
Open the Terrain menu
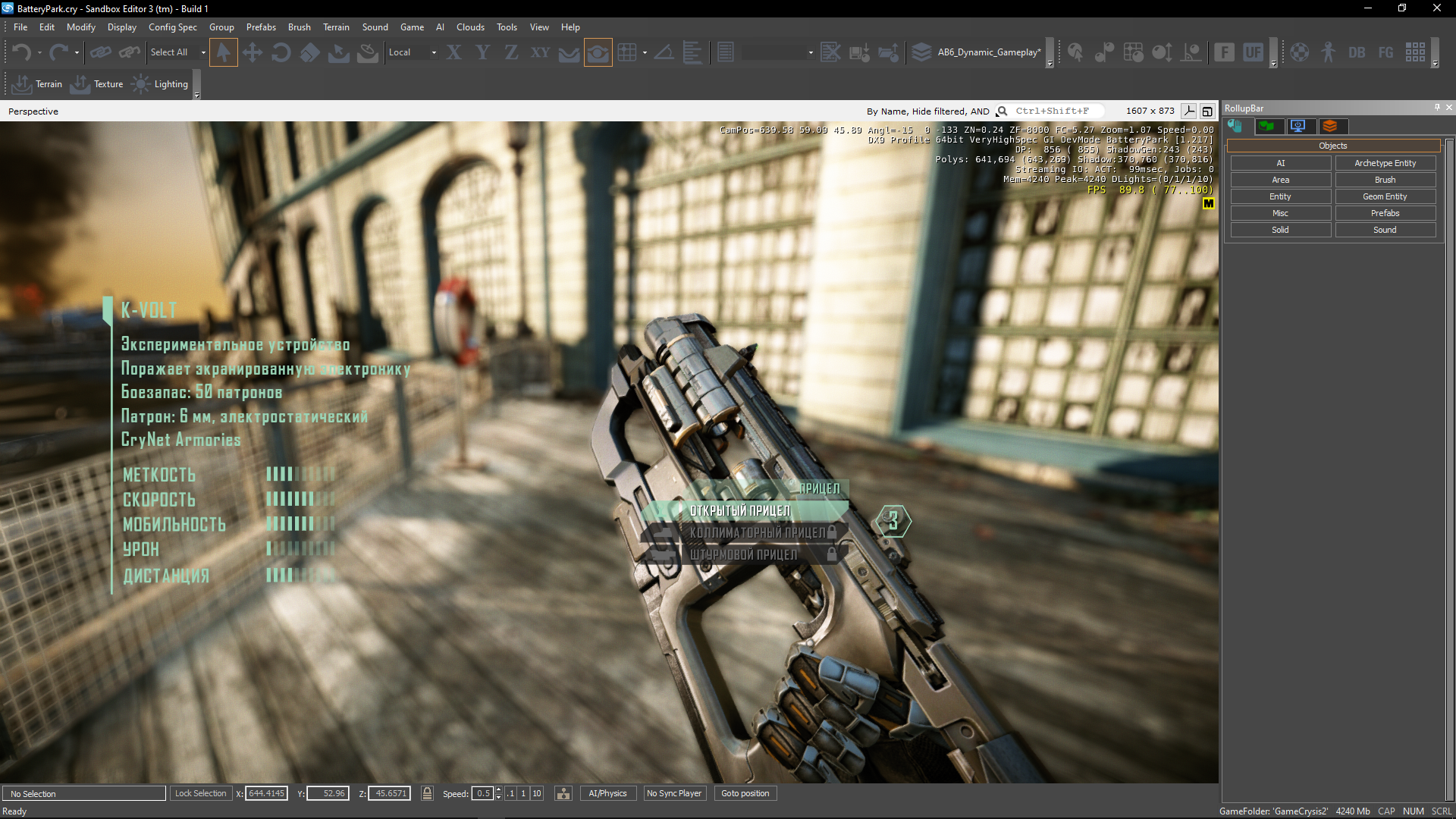(x=336, y=27)
